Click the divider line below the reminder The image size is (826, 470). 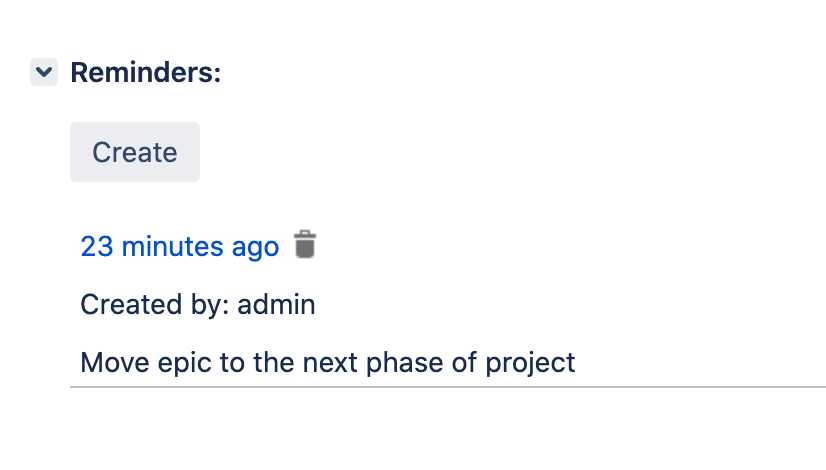click(448, 385)
